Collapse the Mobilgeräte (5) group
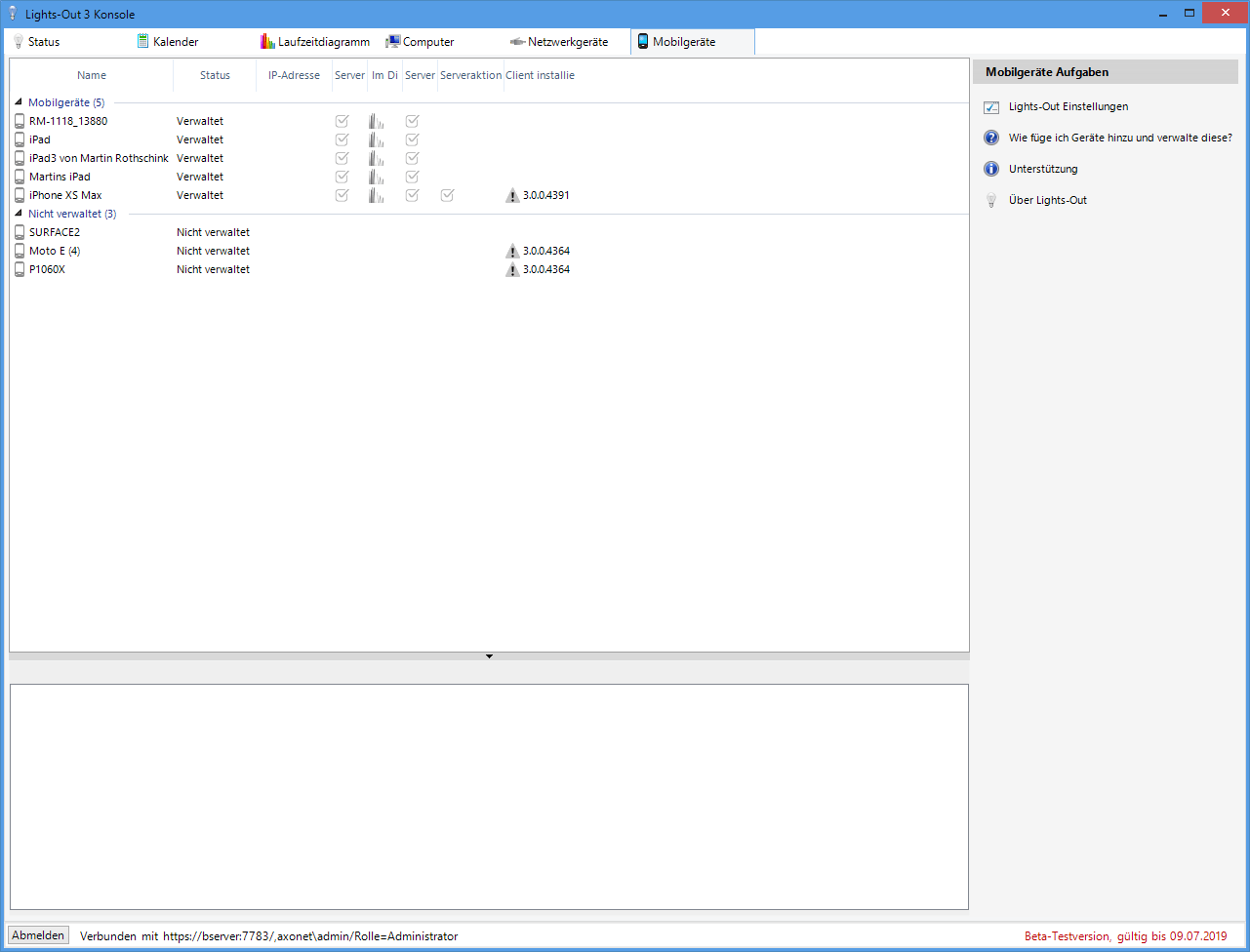Screen dimensions: 1250x952 (19, 101)
